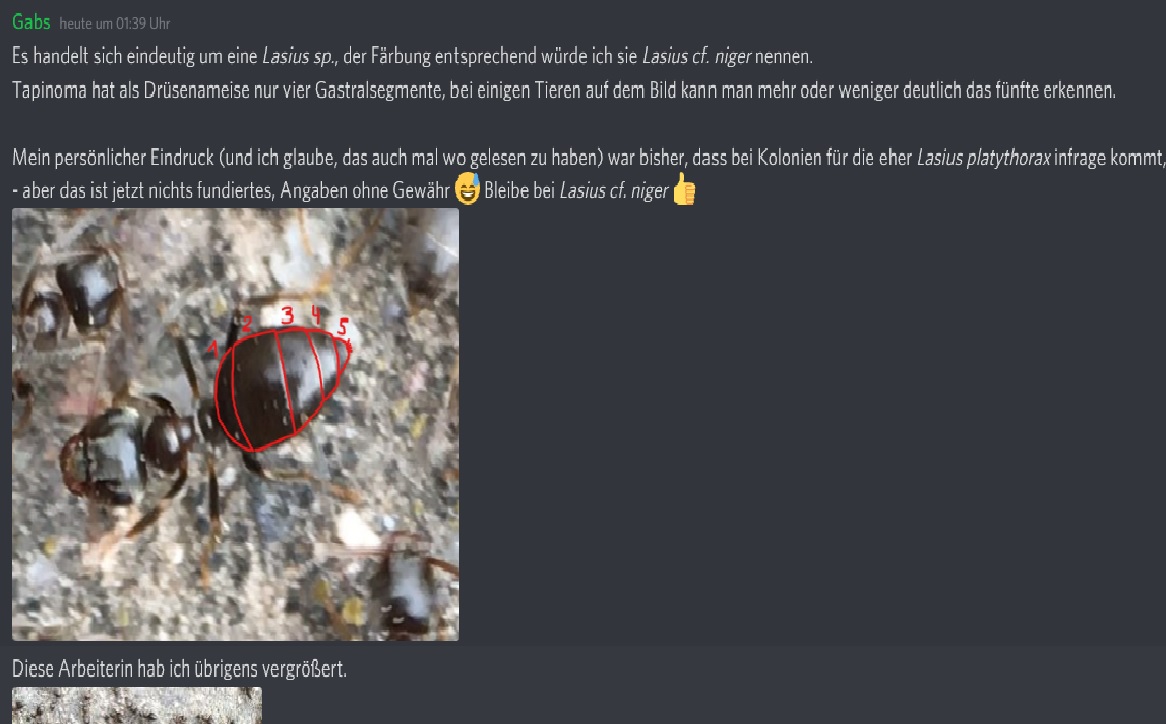Click the red number 5 annotation
The width and height of the screenshot is (1166, 724).
click(x=343, y=326)
